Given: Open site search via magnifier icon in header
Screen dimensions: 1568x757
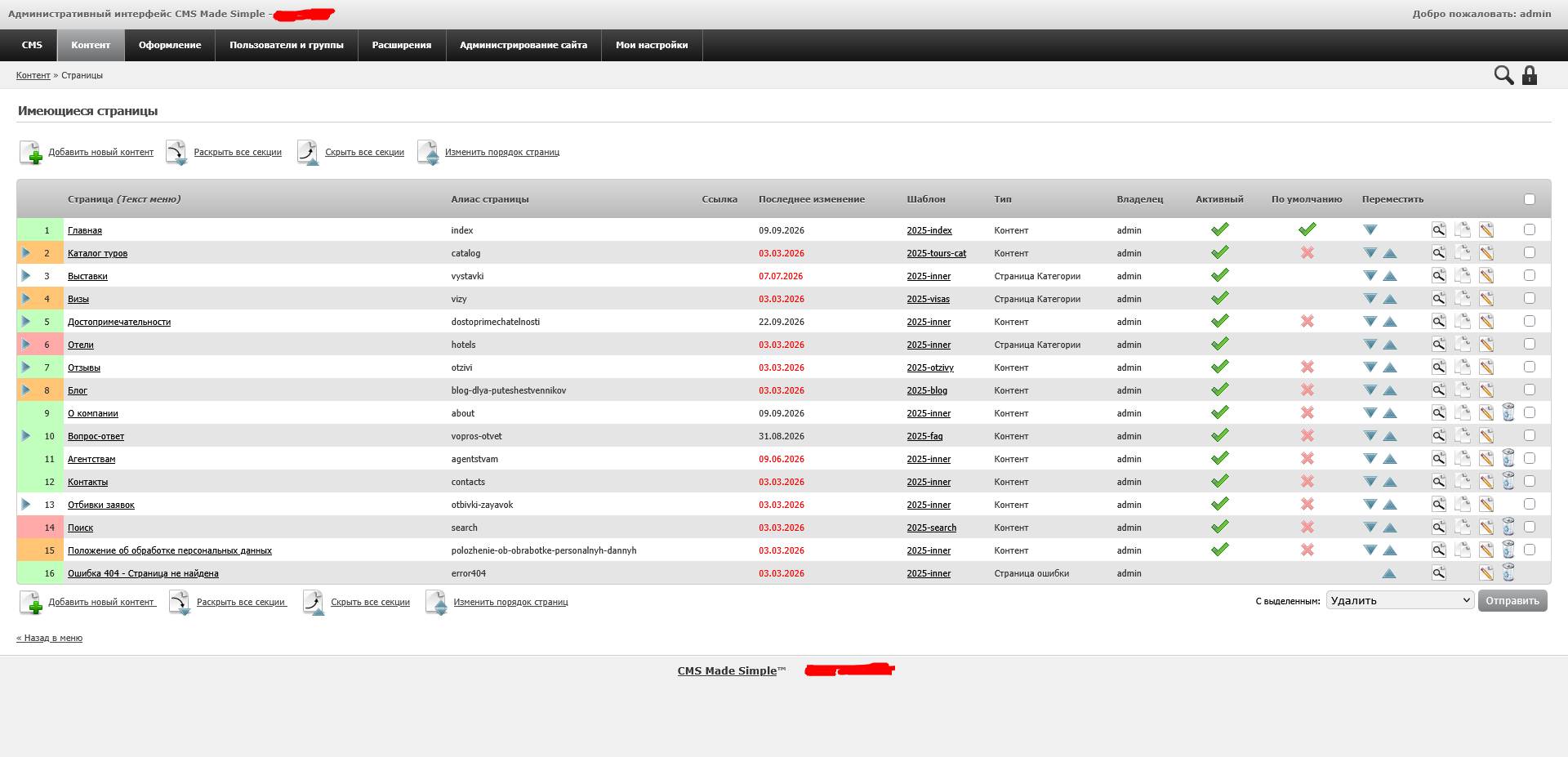Looking at the screenshot, I should 1503,75.
